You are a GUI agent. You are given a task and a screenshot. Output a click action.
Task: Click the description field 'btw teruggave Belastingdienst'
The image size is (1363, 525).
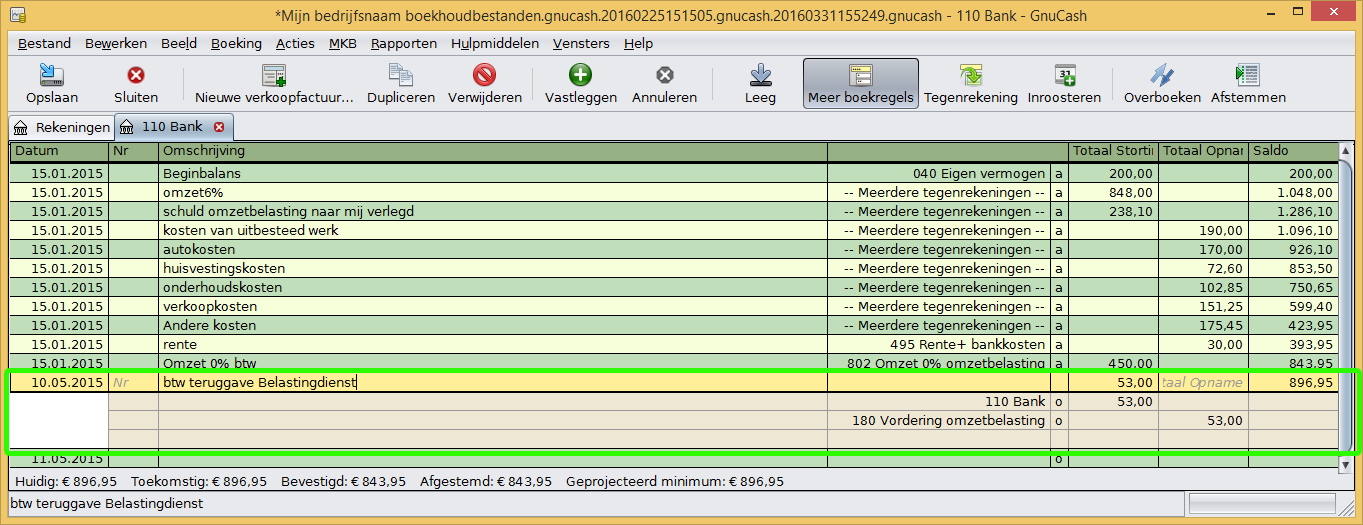pos(493,382)
